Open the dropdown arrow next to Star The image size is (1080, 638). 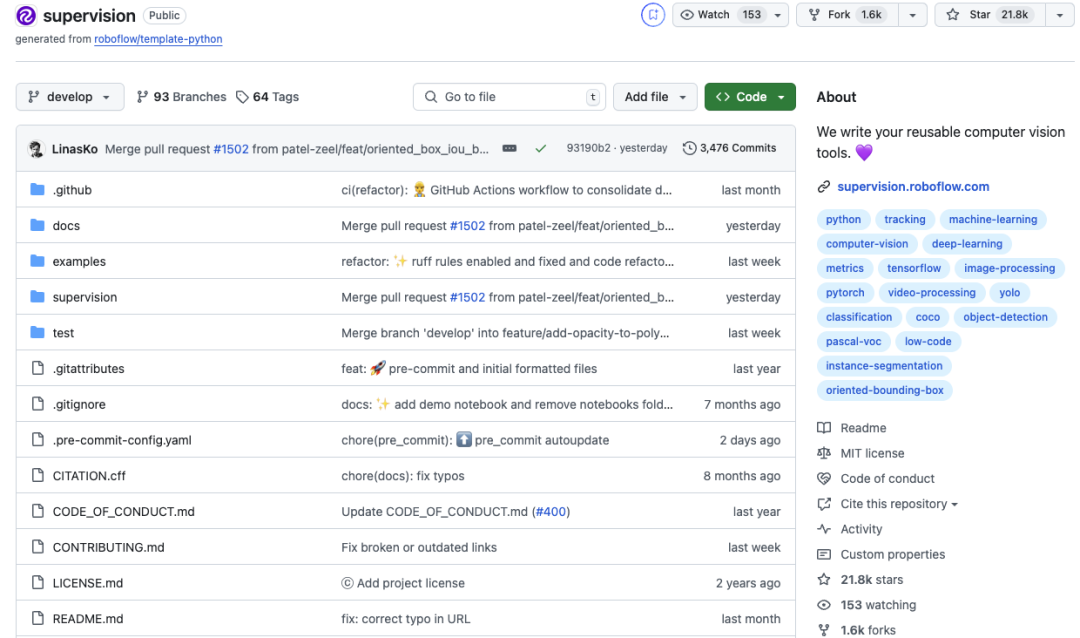click(x=1060, y=14)
